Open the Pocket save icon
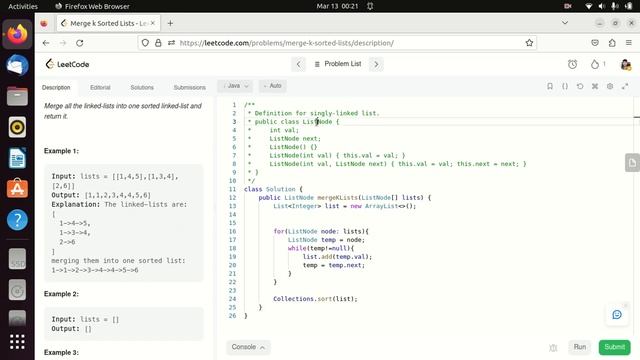Screen dimensions: 640x360 click(x=595, y=43)
